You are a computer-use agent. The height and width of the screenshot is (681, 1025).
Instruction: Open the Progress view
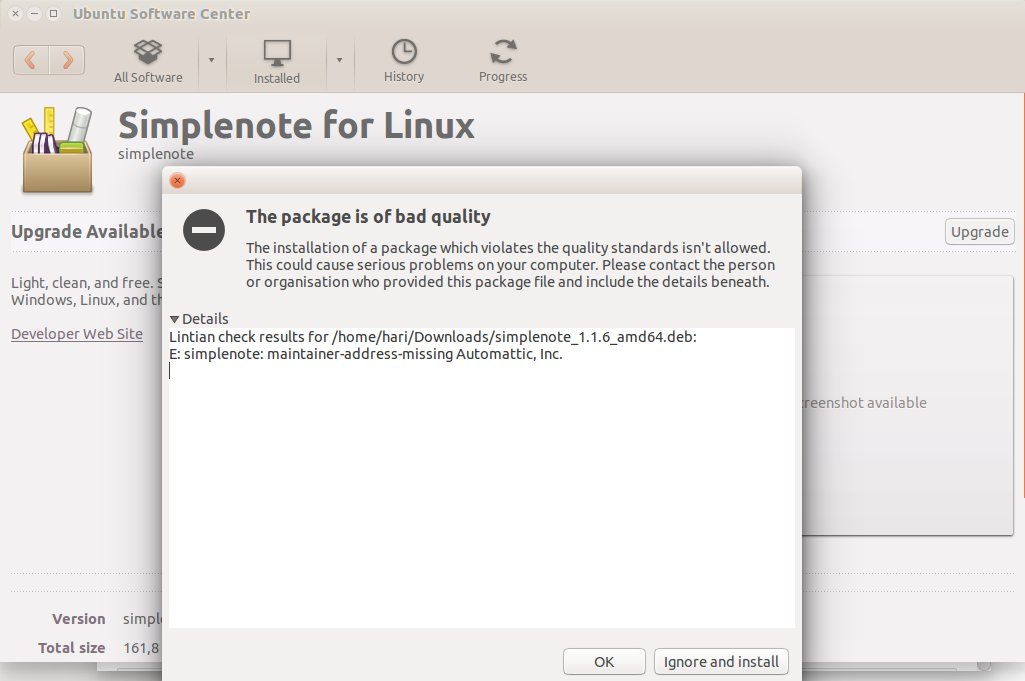(x=503, y=61)
